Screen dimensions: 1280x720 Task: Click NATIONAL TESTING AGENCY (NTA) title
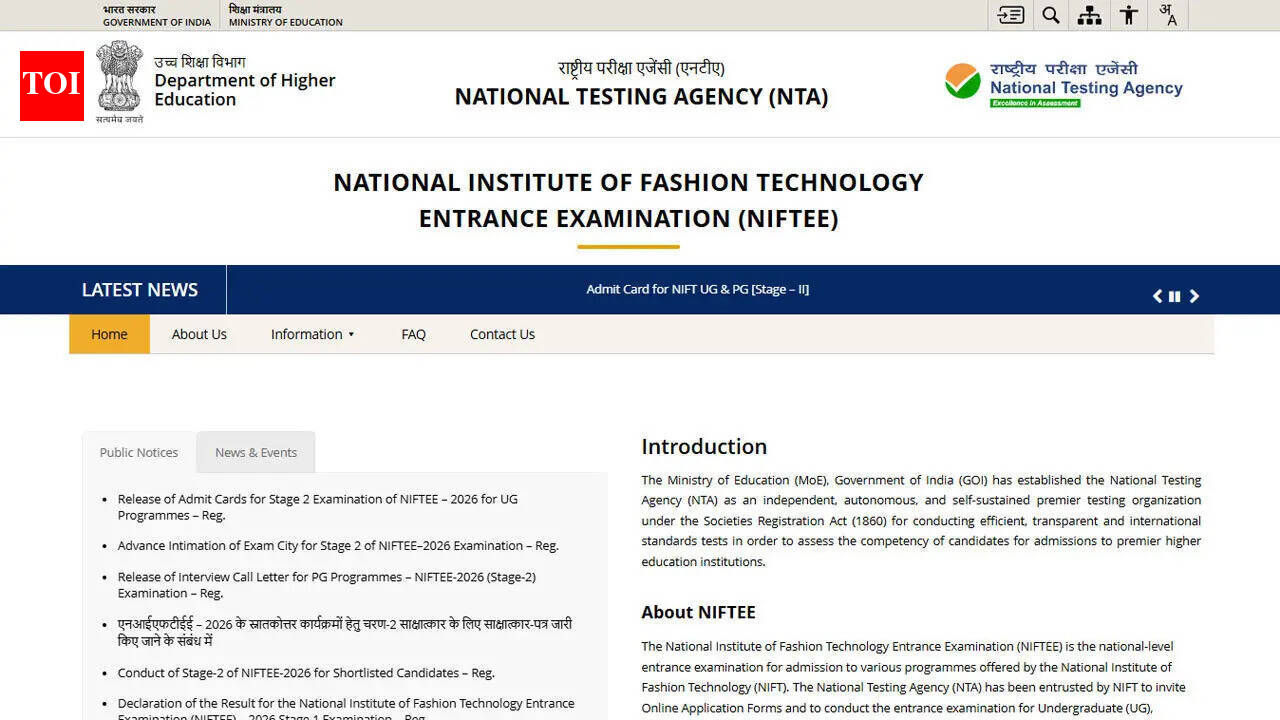coord(642,97)
